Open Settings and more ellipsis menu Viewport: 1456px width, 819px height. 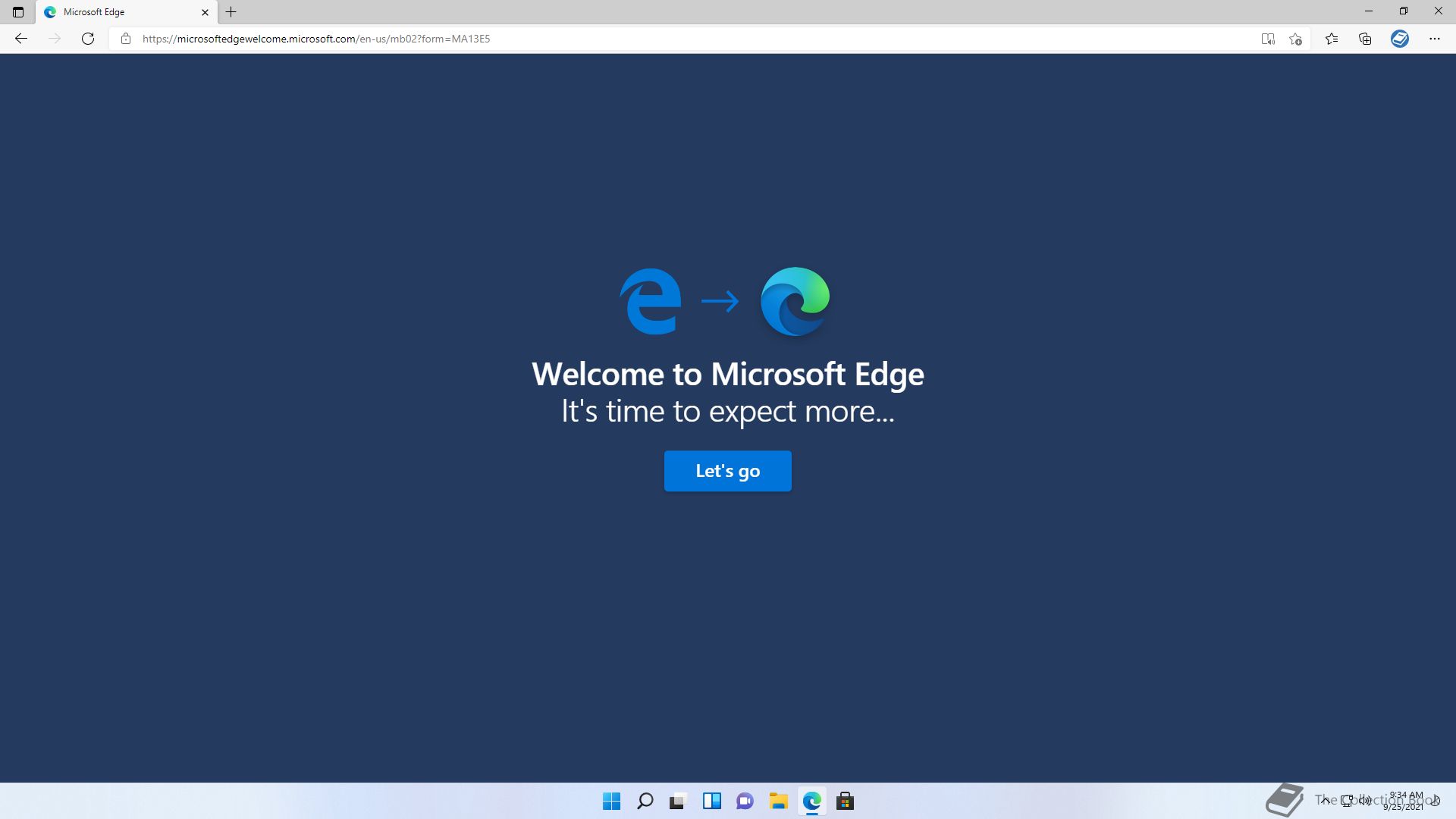coord(1435,39)
